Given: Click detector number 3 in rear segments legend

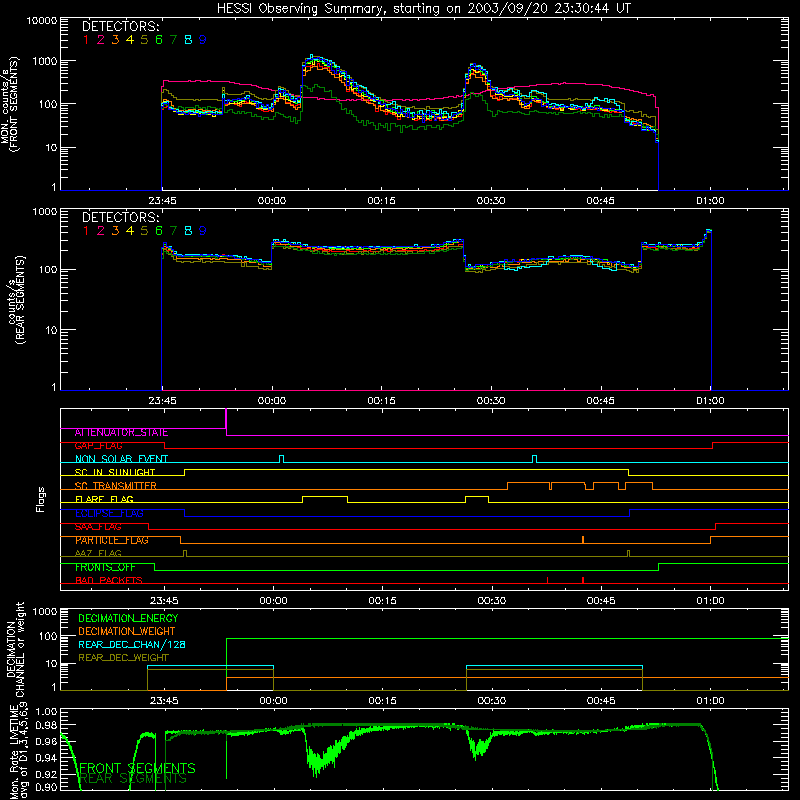Looking at the screenshot, I should tap(115, 231).
